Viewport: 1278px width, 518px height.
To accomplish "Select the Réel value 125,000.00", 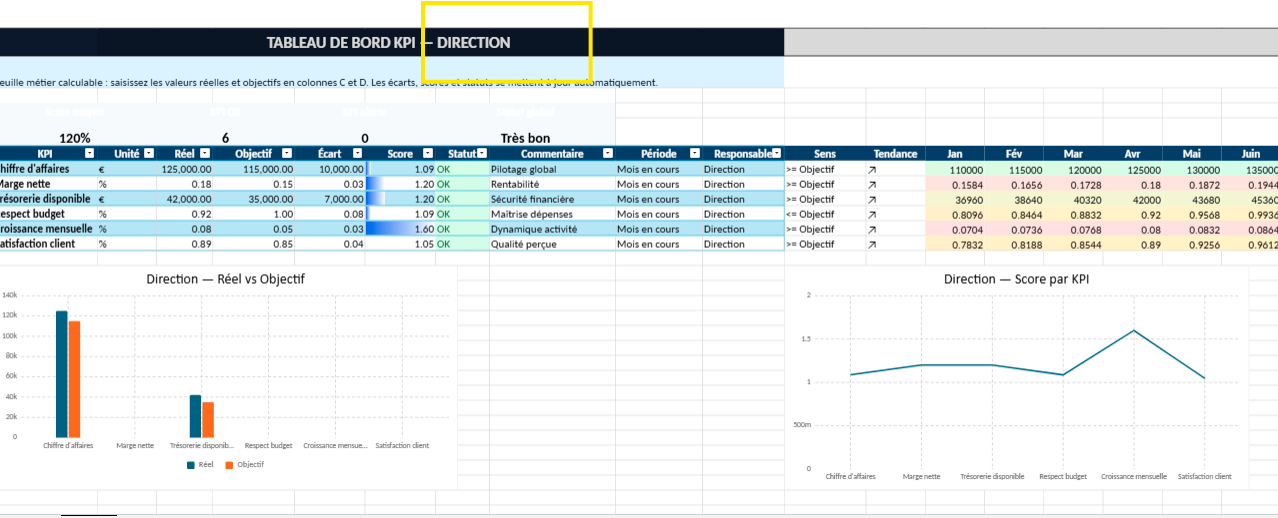I will [x=186, y=170].
